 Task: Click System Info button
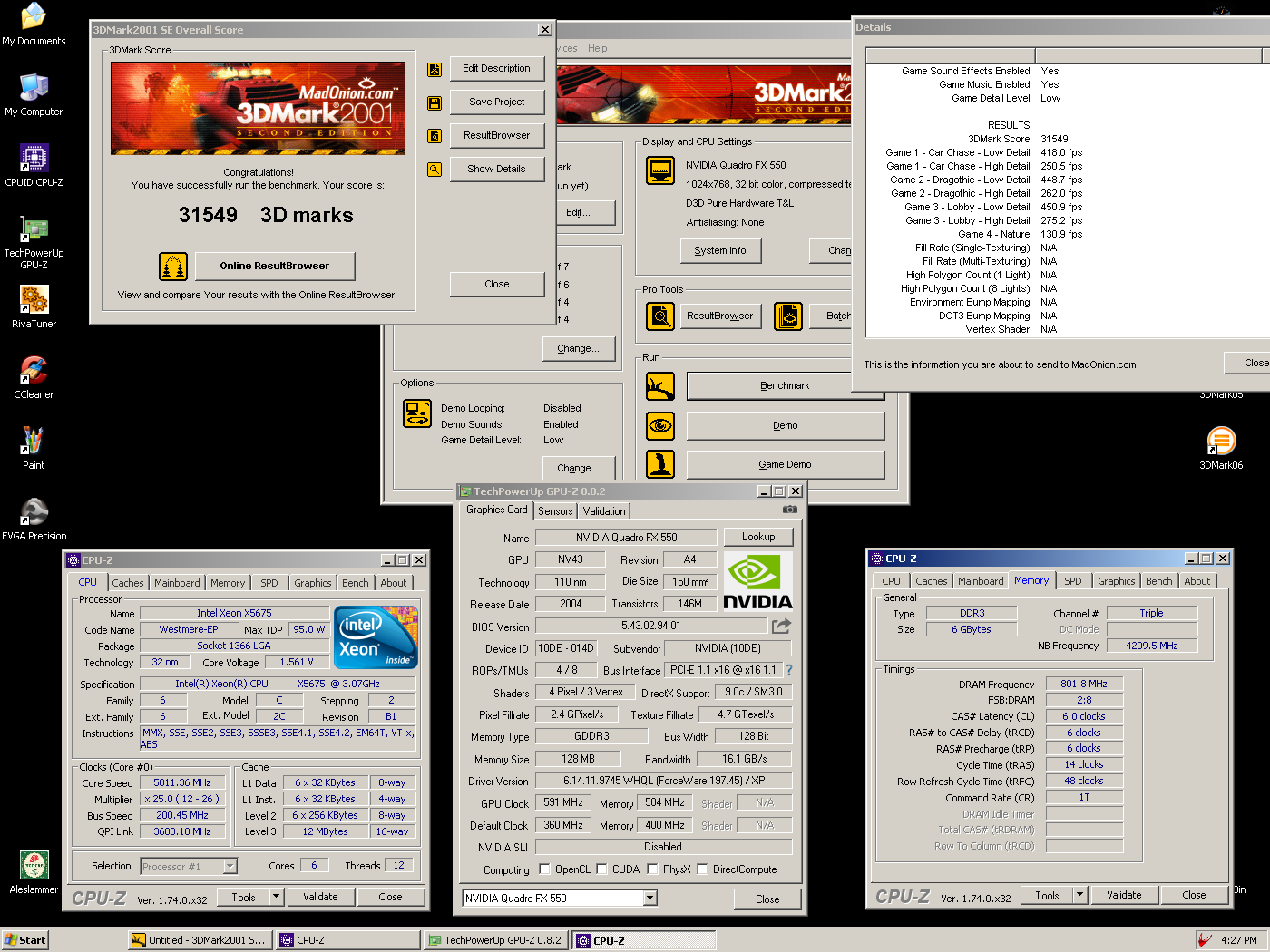[720, 250]
